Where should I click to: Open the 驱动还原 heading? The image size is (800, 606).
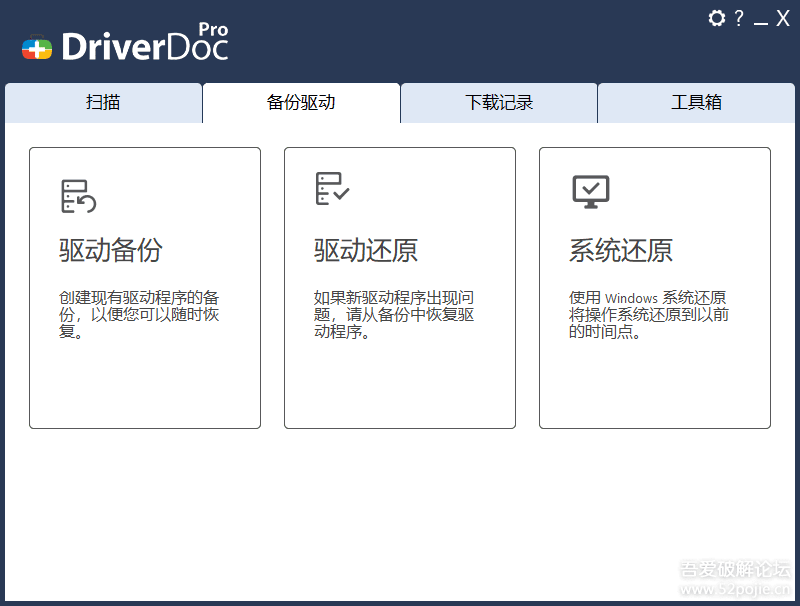(x=366, y=250)
